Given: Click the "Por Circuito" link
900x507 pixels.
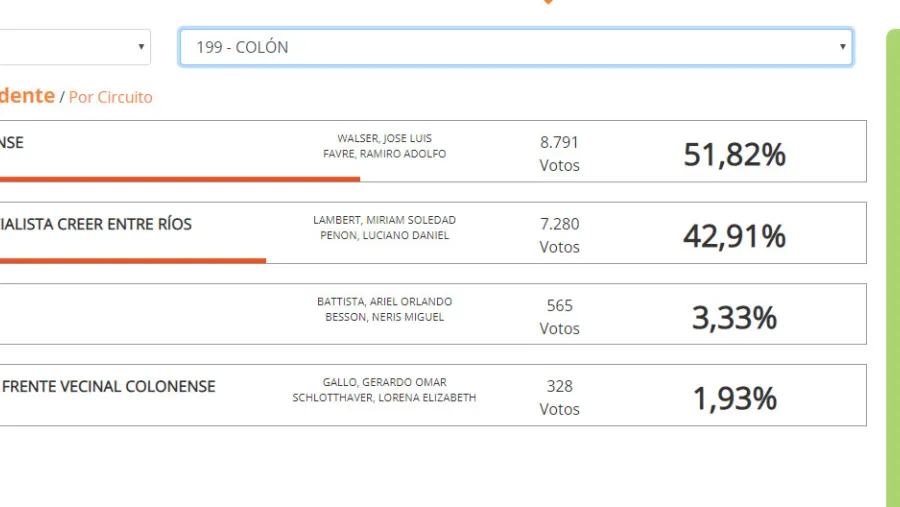Looking at the screenshot, I should coord(110,97).
